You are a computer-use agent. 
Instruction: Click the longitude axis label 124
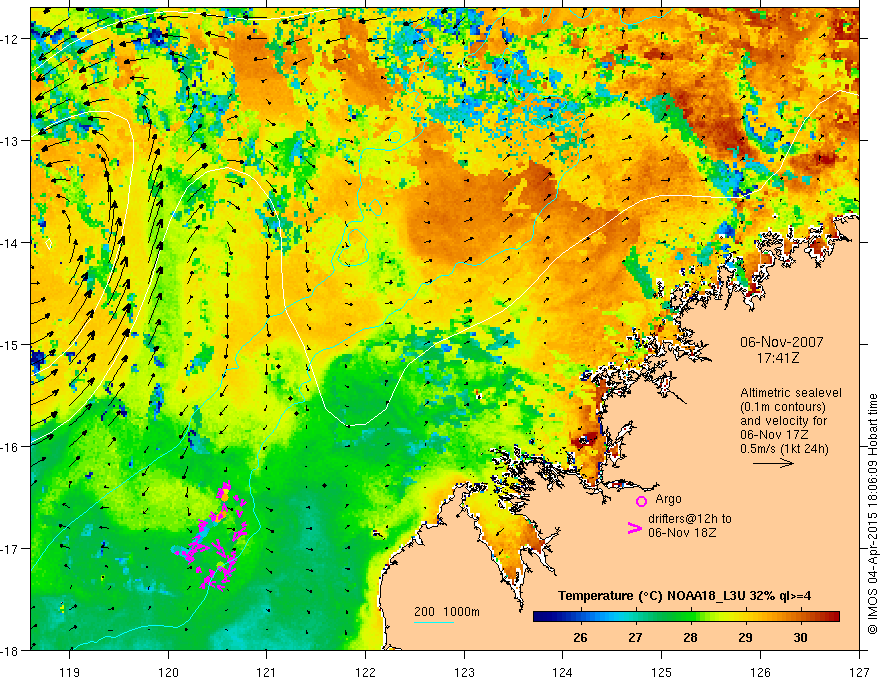pos(563,672)
